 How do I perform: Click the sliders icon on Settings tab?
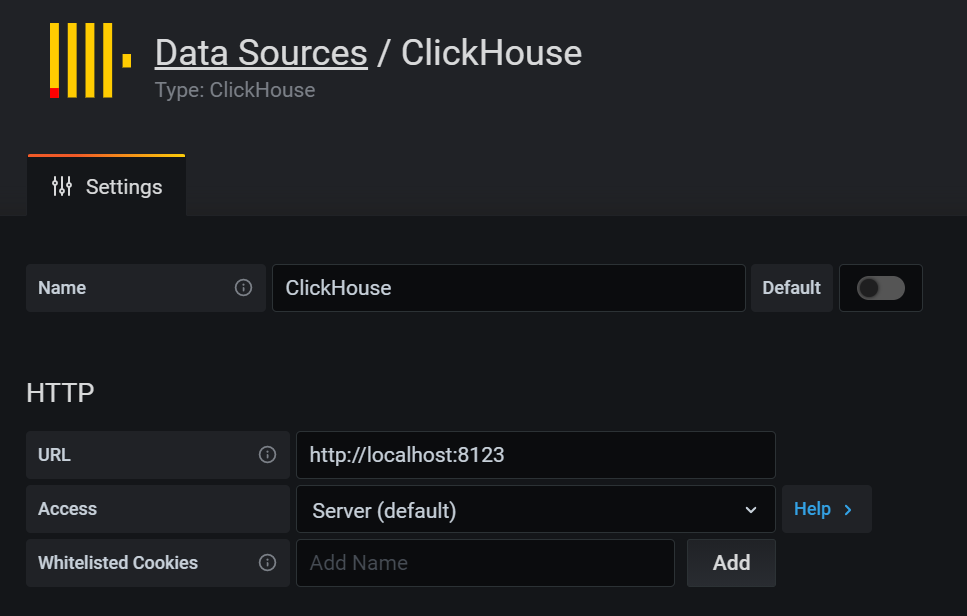[62, 187]
